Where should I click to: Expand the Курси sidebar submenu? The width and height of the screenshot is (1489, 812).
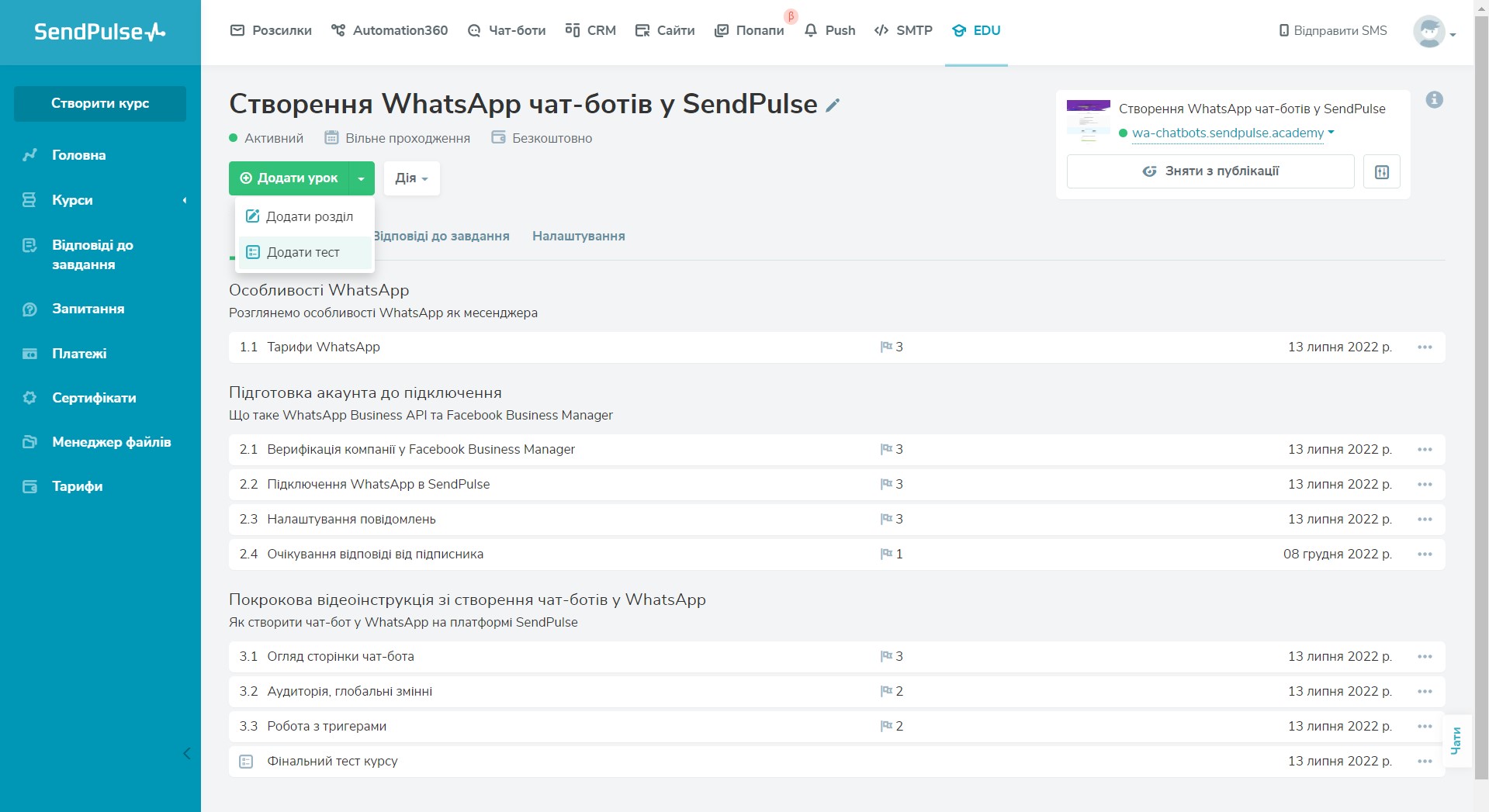tap(185, 200)
